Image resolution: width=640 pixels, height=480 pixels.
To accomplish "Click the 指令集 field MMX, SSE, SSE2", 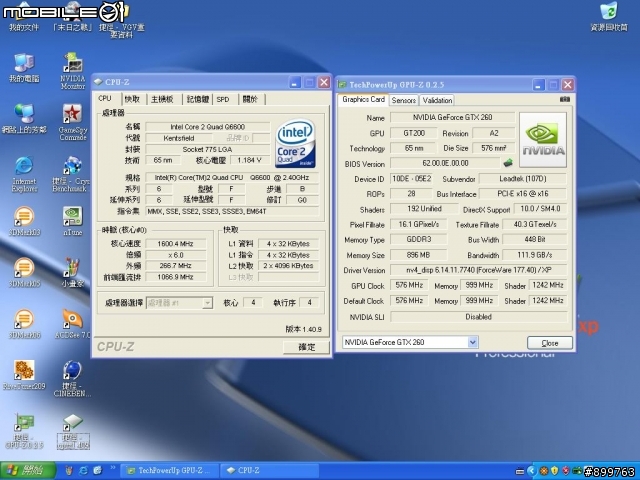I will 232,211.
